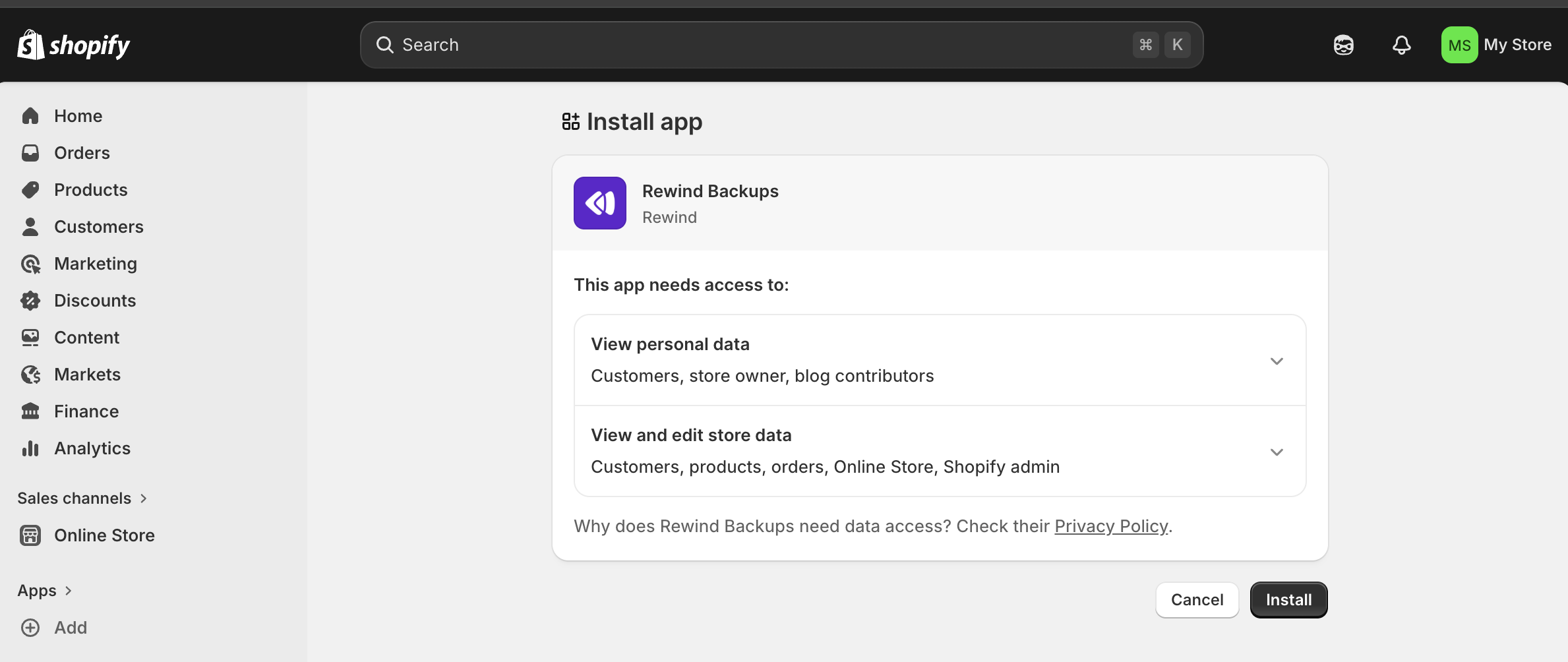Expand View and edit store data
This screenshot has width=1568, height=662.
1276,452
